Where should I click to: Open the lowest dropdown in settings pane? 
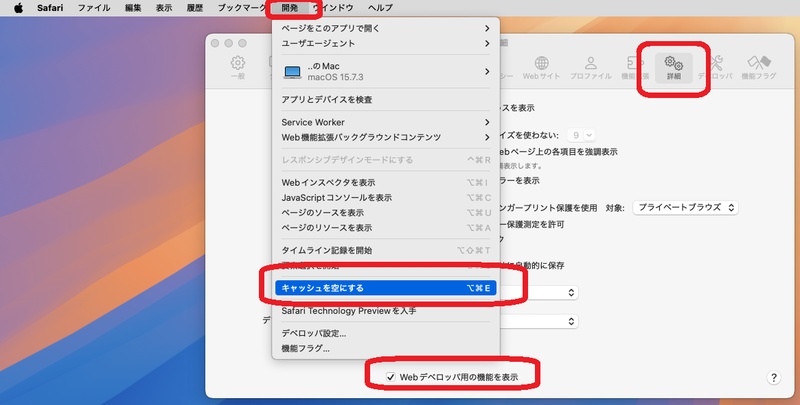coord(538,321)
